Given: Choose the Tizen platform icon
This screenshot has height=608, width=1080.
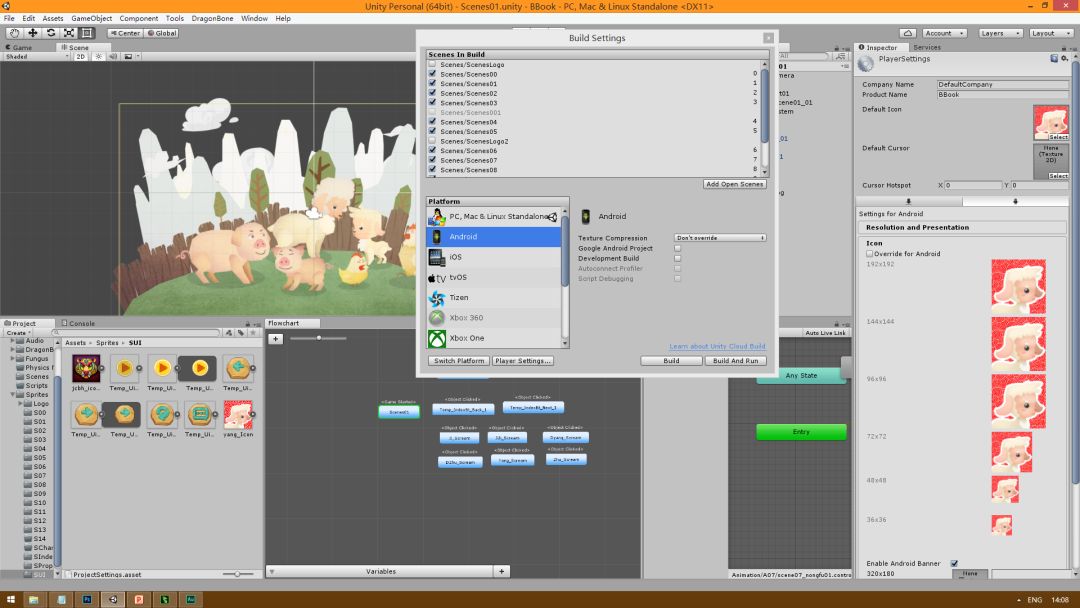Looking at the screenshot, I should point(437,298).
